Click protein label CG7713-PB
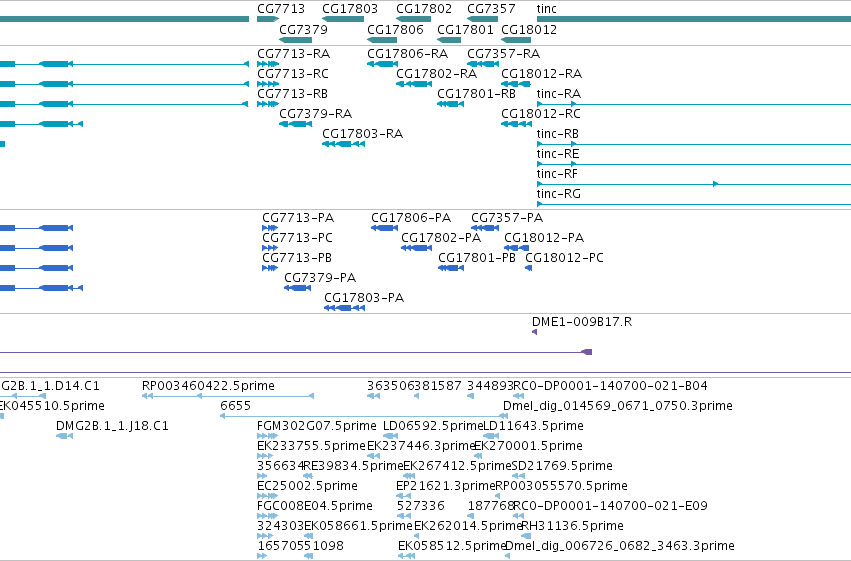This screenshot has width=851, height=561. point(297,258)
